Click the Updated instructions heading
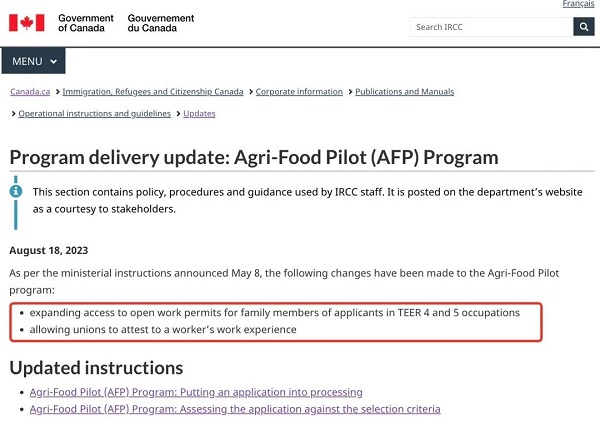600x428 pixels. (97, 367)
